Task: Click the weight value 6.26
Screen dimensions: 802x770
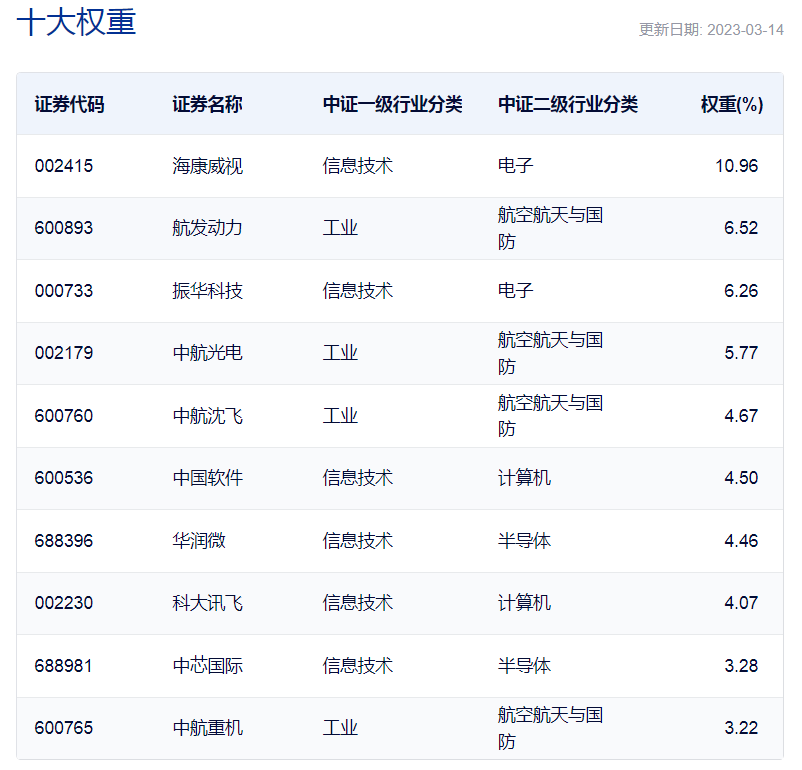Action: [741, 291]
